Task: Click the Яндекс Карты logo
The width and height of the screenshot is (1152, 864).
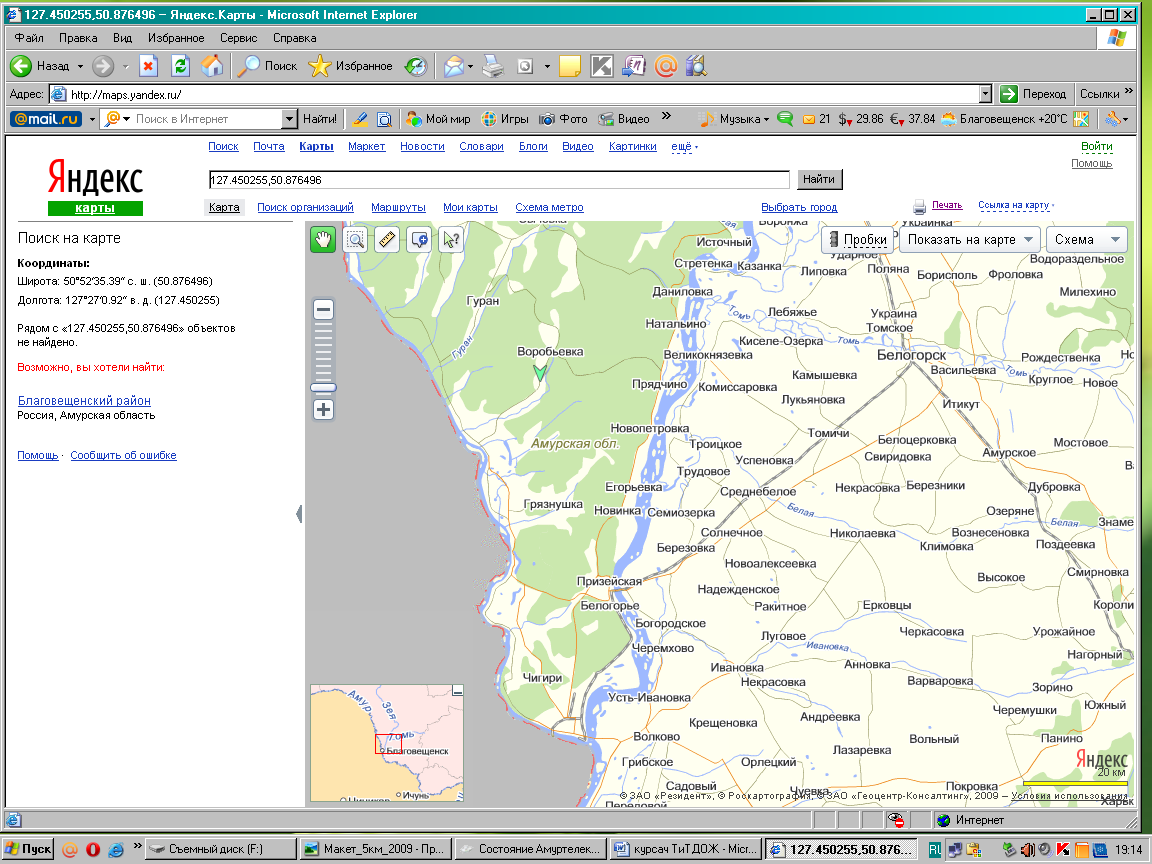Action: pos(95,187)
